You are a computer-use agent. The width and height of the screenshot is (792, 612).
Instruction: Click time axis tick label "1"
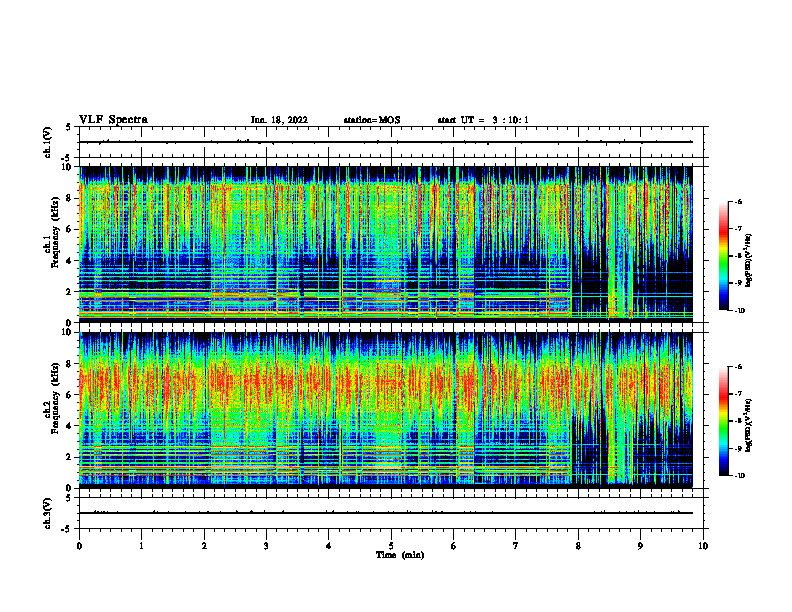[x=141, y=546]
